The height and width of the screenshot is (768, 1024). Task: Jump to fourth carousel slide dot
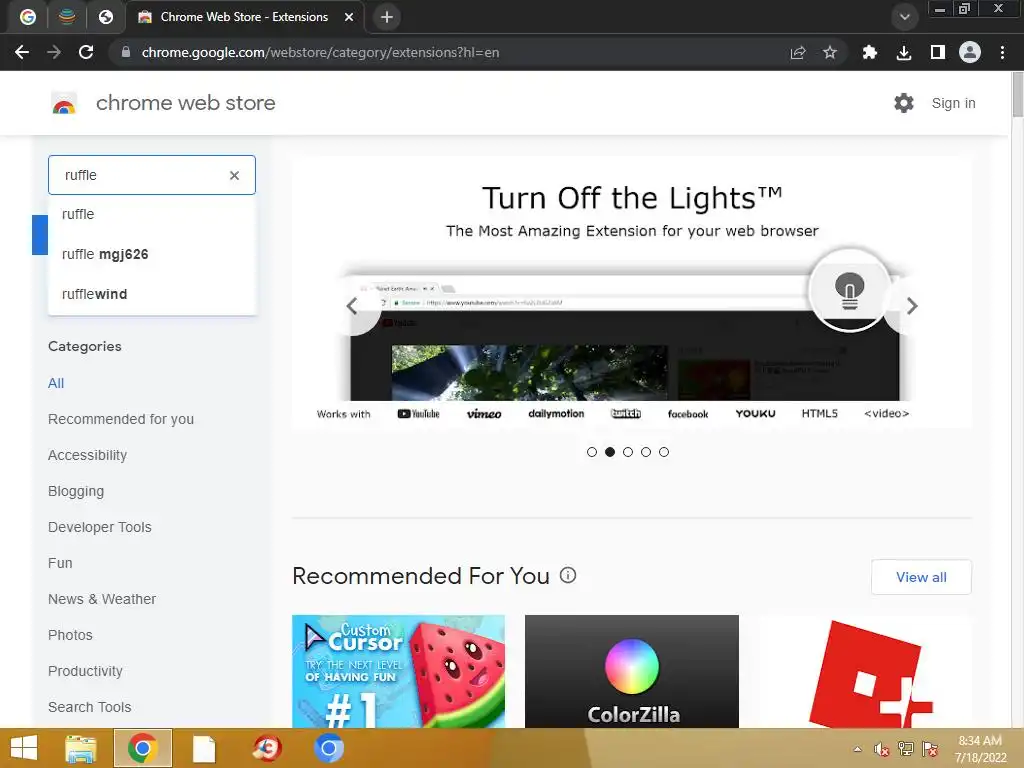[x=646, y=452]
